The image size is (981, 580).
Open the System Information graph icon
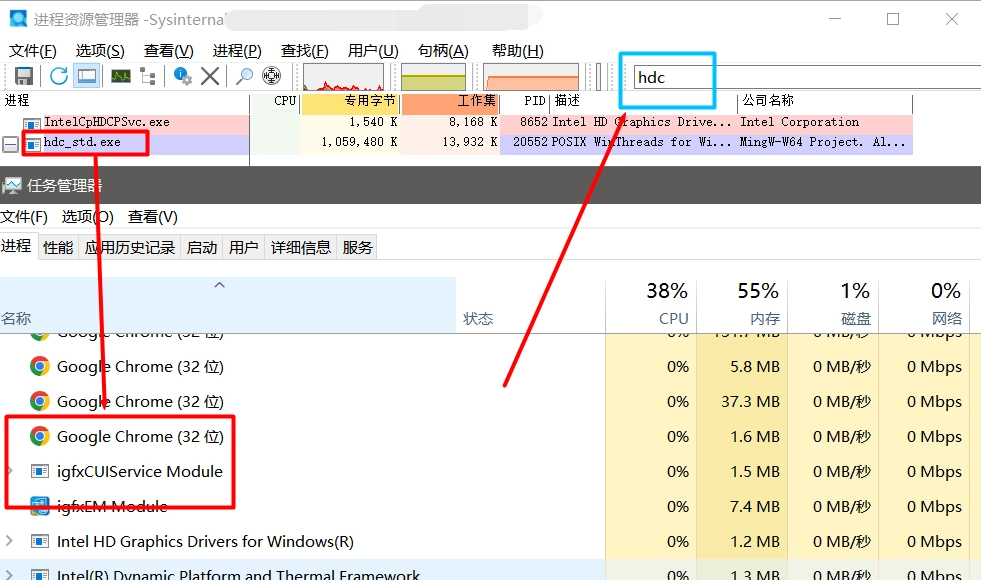[x=121, y=76]
